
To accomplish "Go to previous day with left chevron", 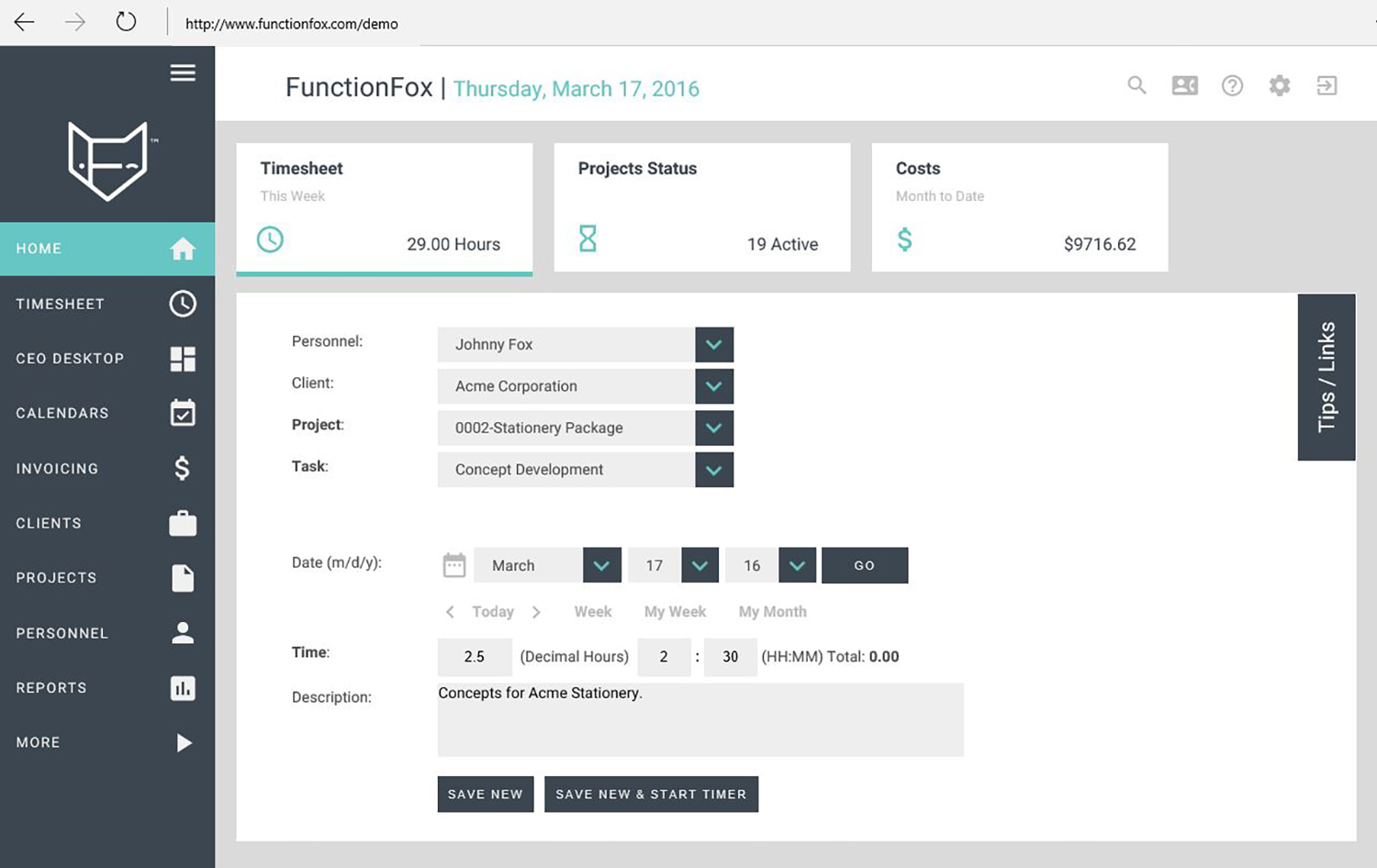I will click(x=450, y=612).
